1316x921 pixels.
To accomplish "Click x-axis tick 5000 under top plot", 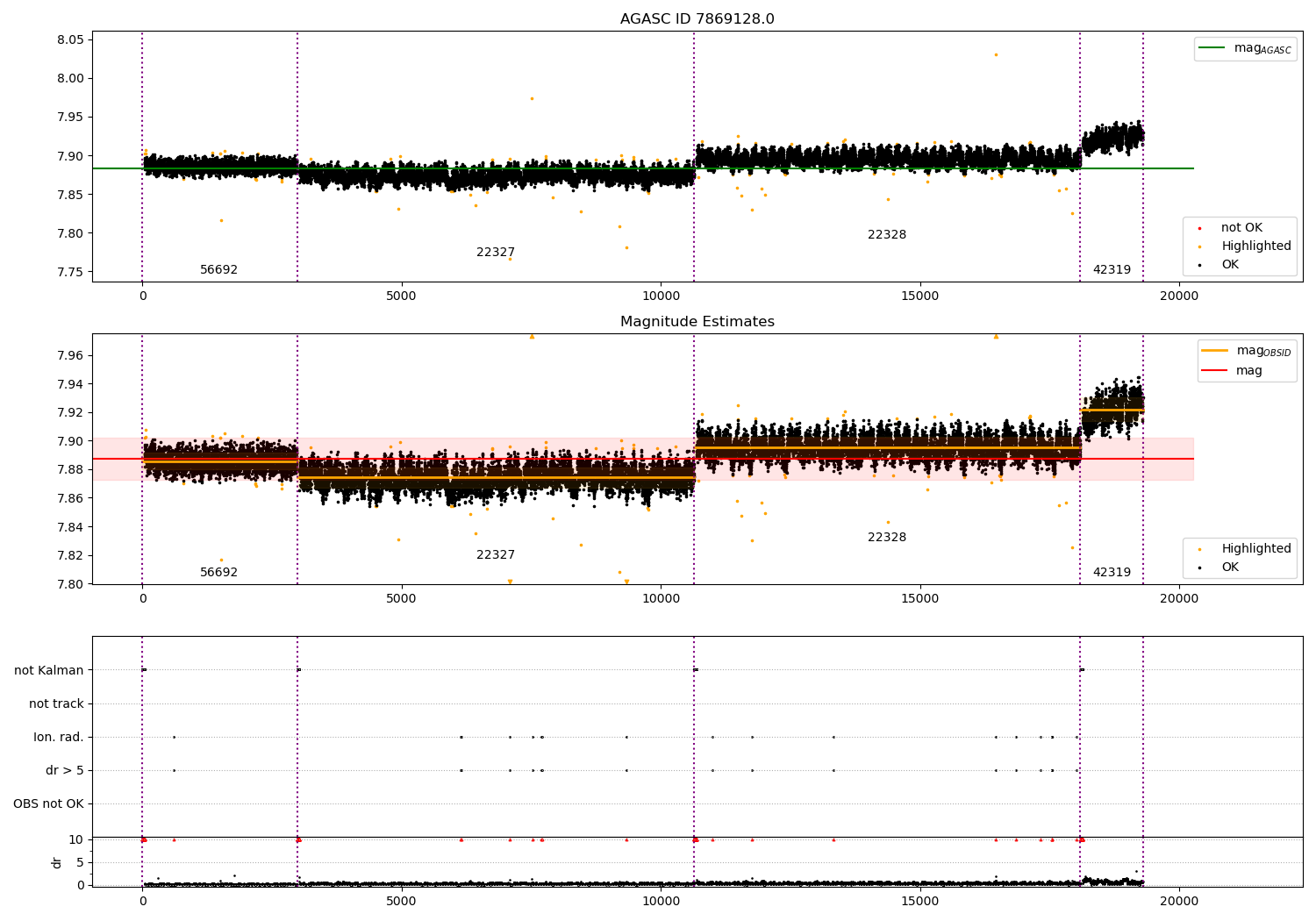I will tap(401, 296).
